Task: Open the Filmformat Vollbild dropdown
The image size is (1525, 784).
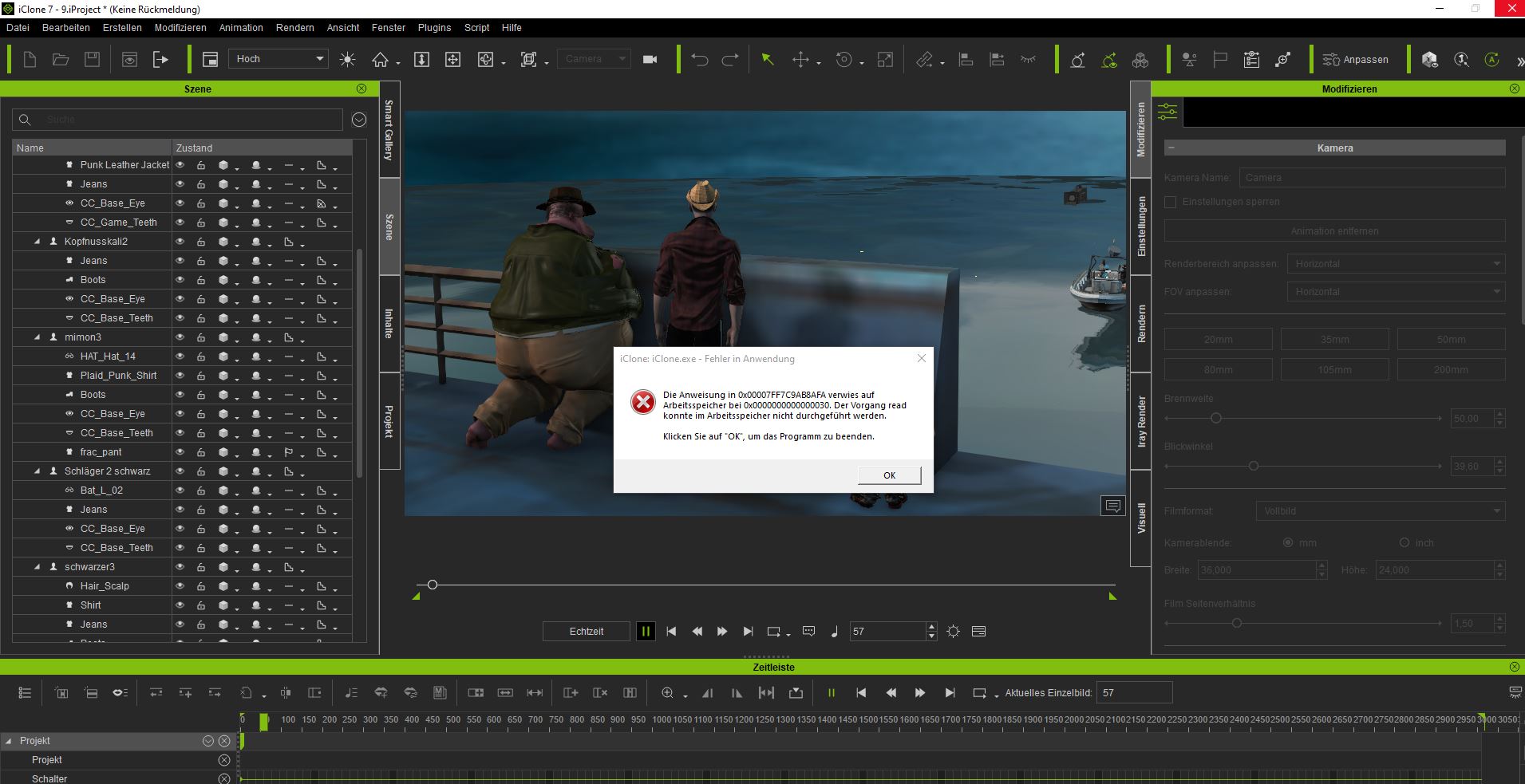Action: pos(1381,510)
